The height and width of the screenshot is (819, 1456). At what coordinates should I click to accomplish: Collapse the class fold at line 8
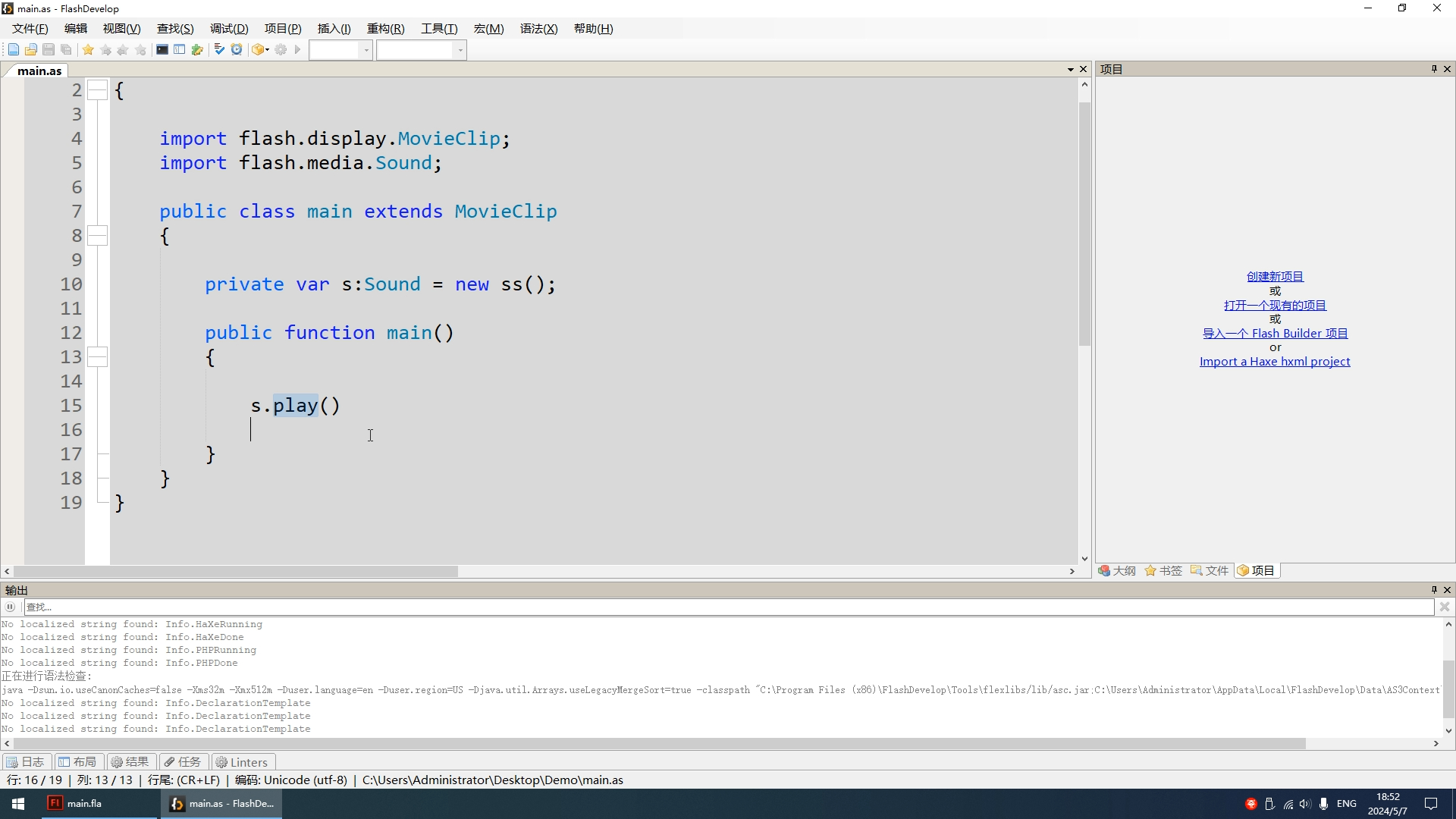click(x=97, y=236)
